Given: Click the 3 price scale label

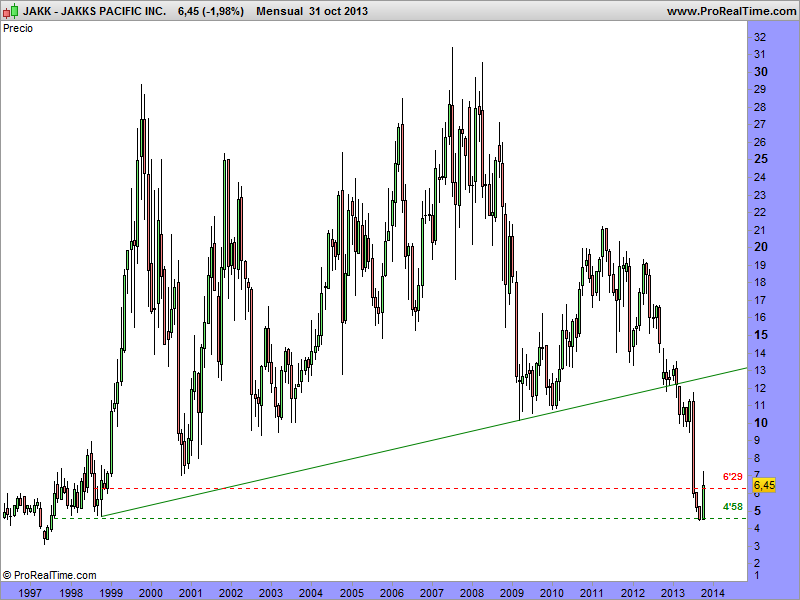Looking at the screenshot, I should 757,546.
